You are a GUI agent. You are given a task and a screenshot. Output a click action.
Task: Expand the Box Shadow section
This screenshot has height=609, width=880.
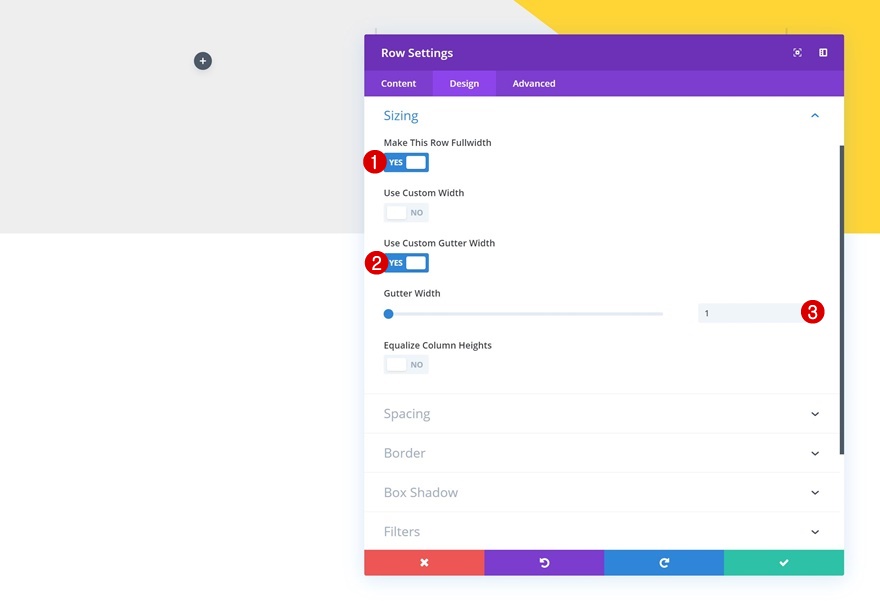[602, 492]
